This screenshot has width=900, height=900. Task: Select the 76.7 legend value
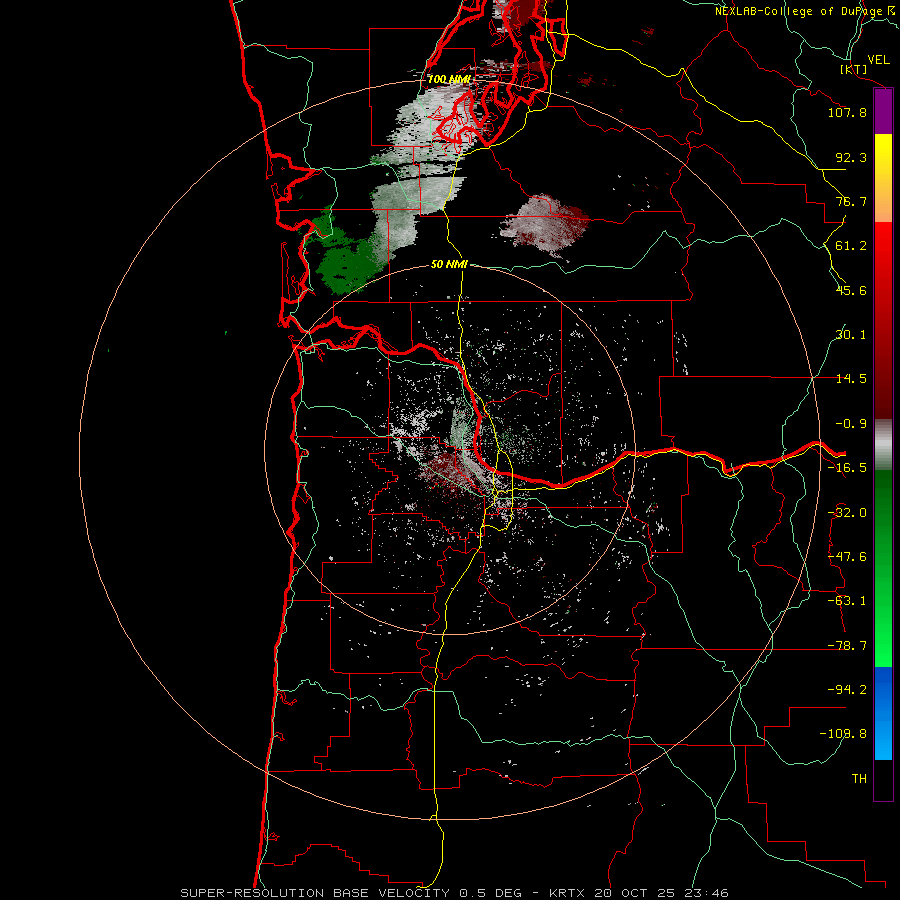tap(851, 201)
